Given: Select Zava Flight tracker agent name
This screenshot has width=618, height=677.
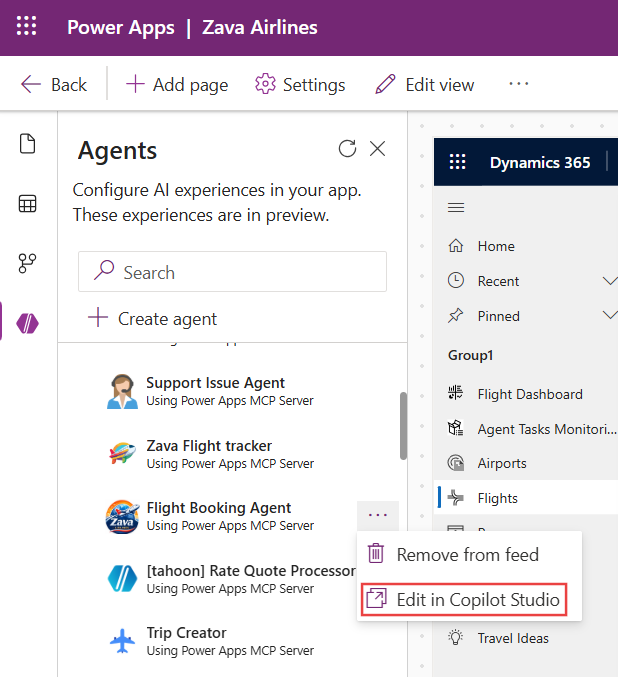Looking at the screenshot, I should [209, 446].
